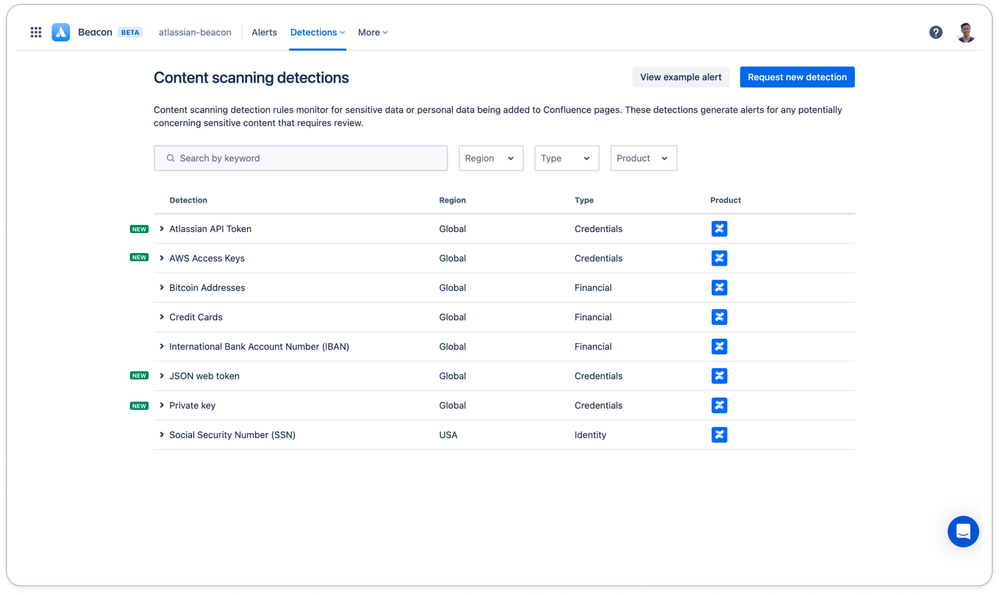
Task: Click the BETA label next to Beacon
Action: 130,32
